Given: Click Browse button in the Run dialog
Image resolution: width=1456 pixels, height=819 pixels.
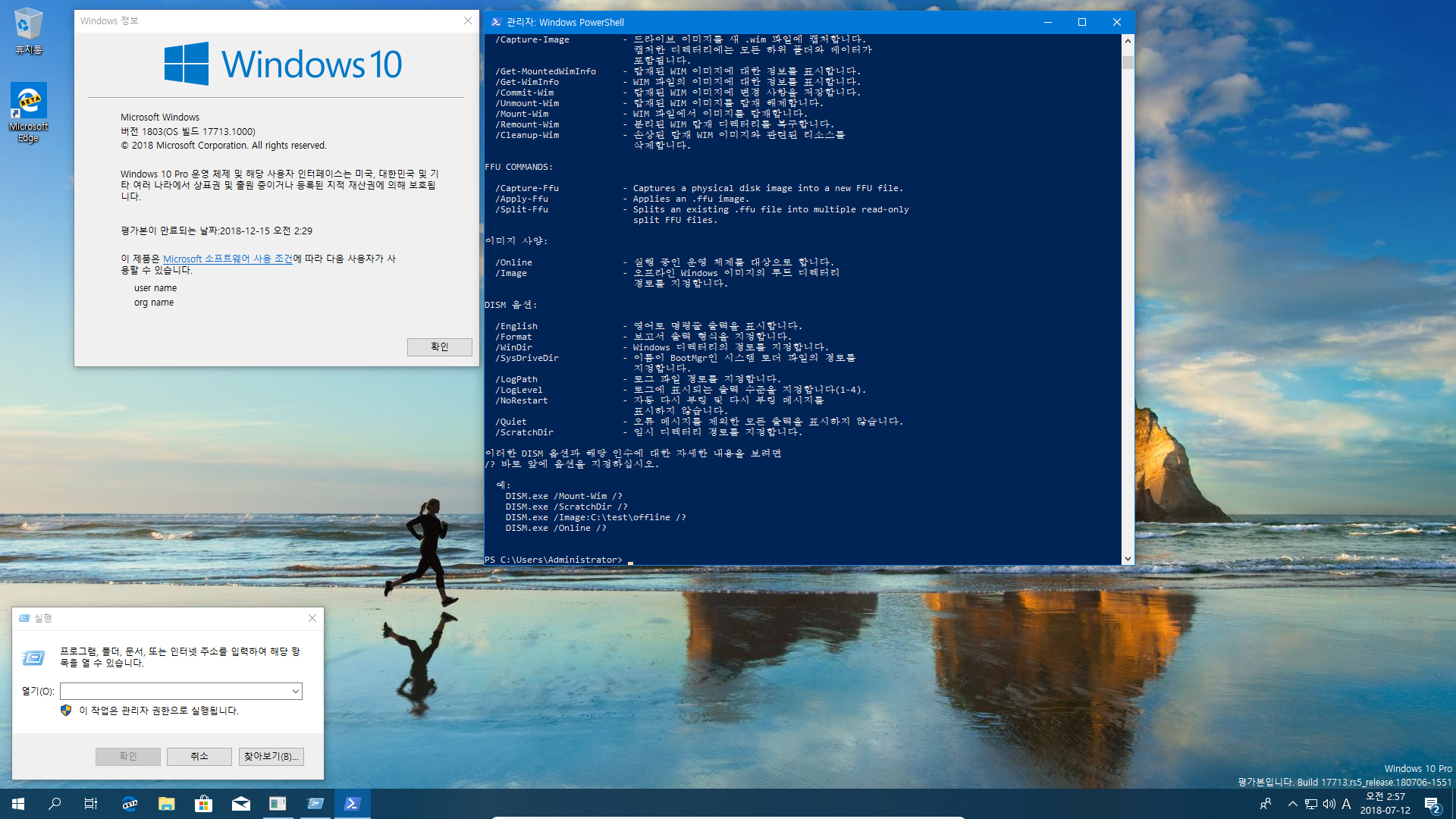Looking at the screenshot, I should pyautogui.click(x=271, y=756).
